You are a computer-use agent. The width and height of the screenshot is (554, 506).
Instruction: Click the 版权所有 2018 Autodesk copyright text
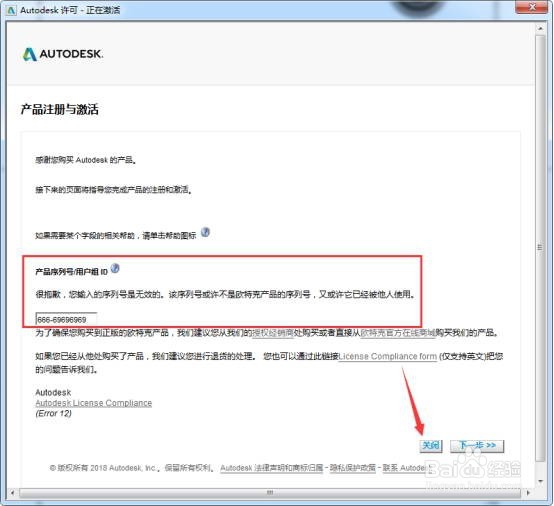131,468
